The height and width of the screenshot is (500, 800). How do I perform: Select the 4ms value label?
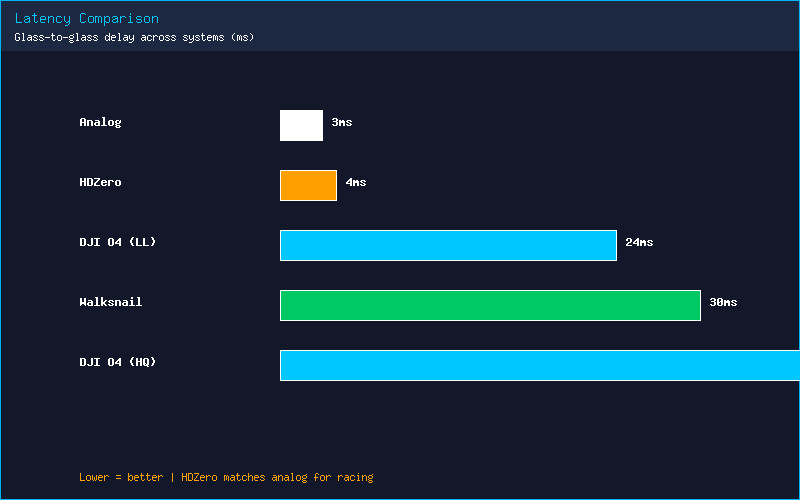click(356, 182)
